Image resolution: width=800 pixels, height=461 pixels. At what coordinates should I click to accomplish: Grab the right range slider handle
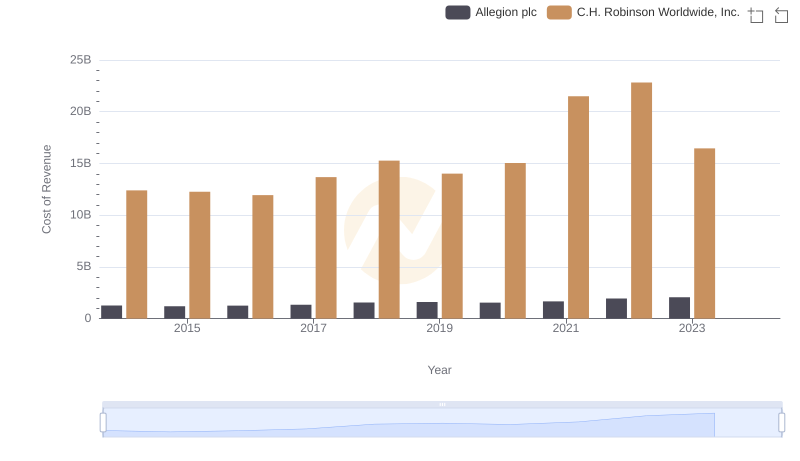coord(782,423)
